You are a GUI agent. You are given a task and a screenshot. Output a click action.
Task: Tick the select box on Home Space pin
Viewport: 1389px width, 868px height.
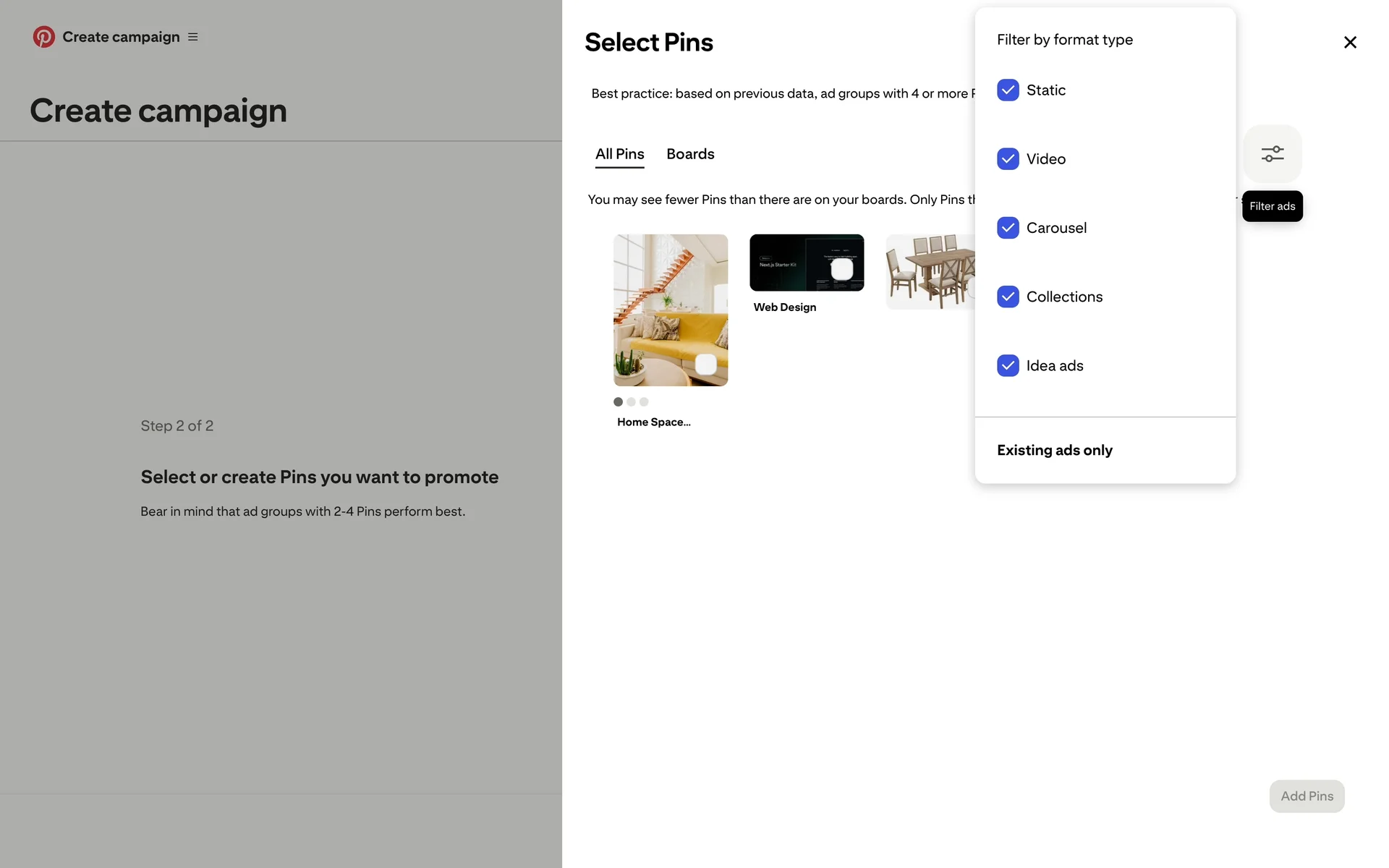coord(705,365)
